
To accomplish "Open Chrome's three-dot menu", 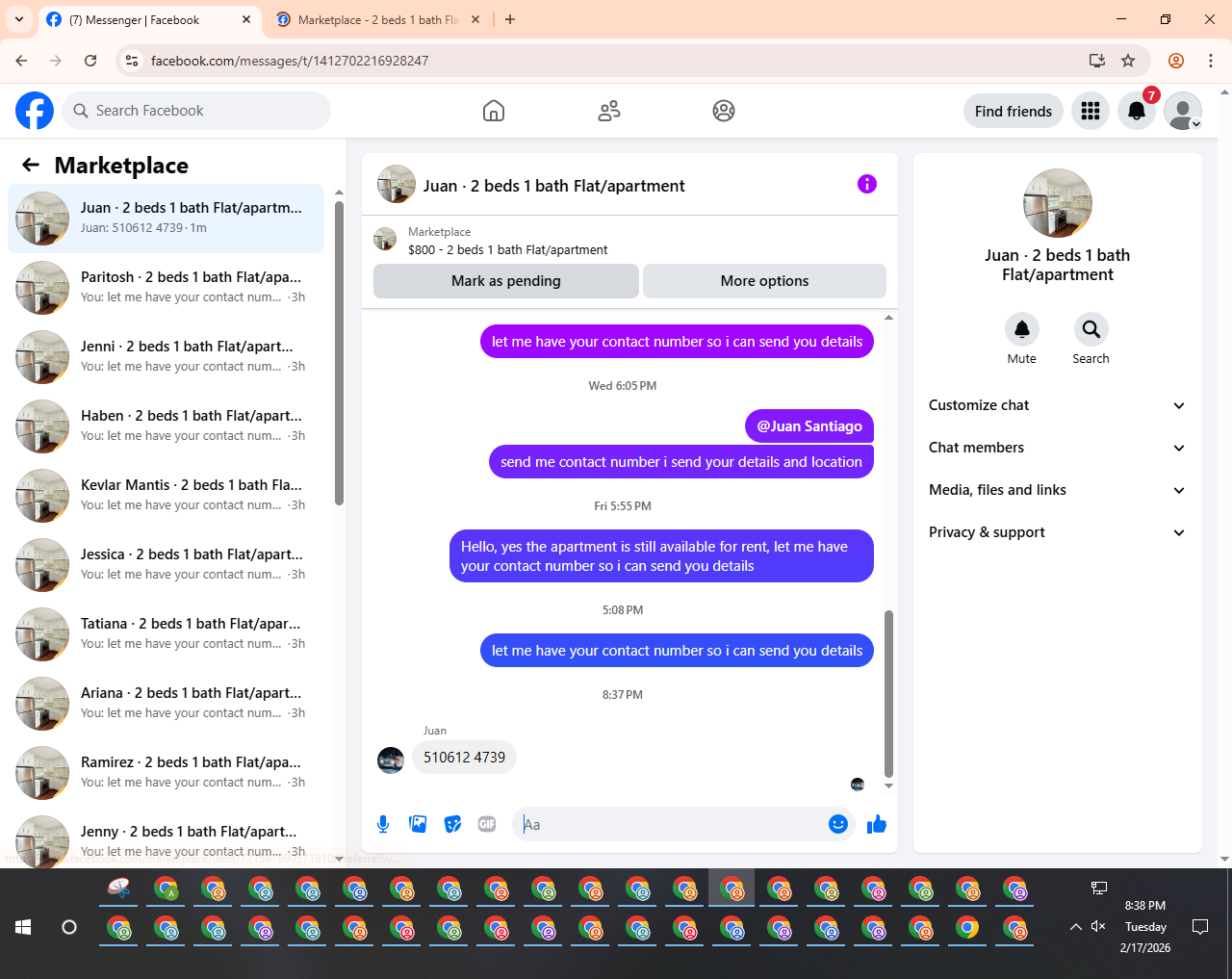I will click(1211, 61).
